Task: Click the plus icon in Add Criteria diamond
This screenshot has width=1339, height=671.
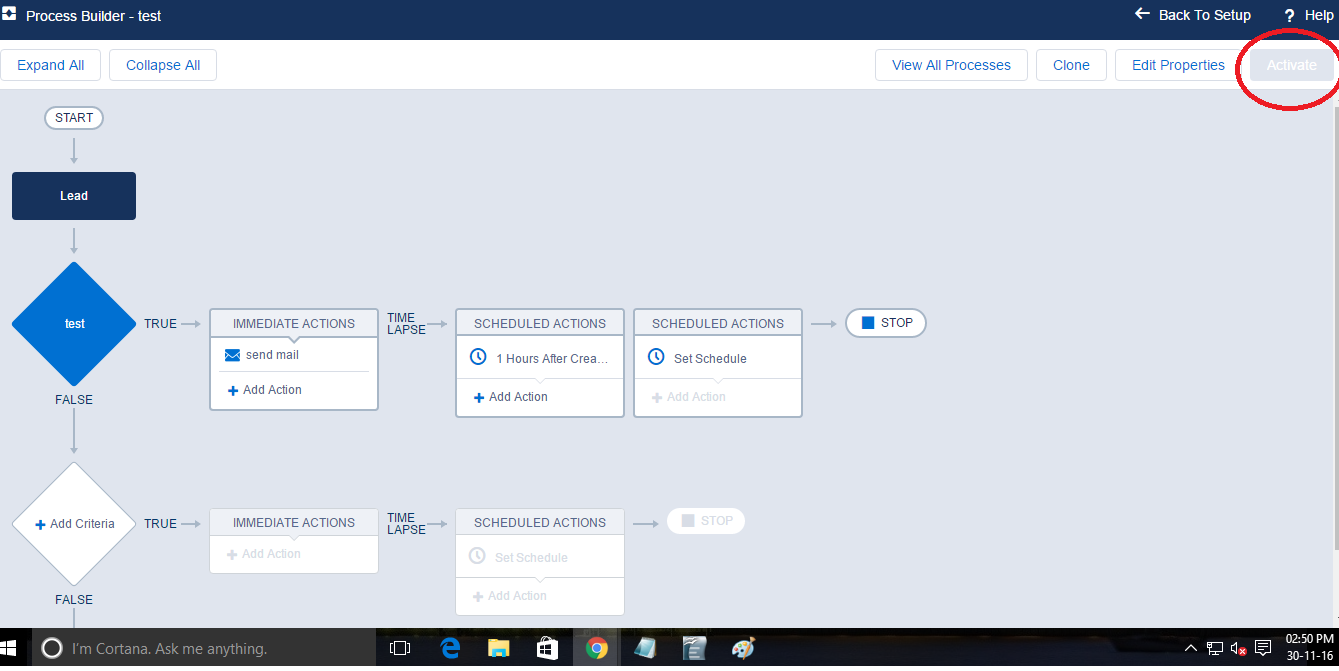Action: coord(40,524)
